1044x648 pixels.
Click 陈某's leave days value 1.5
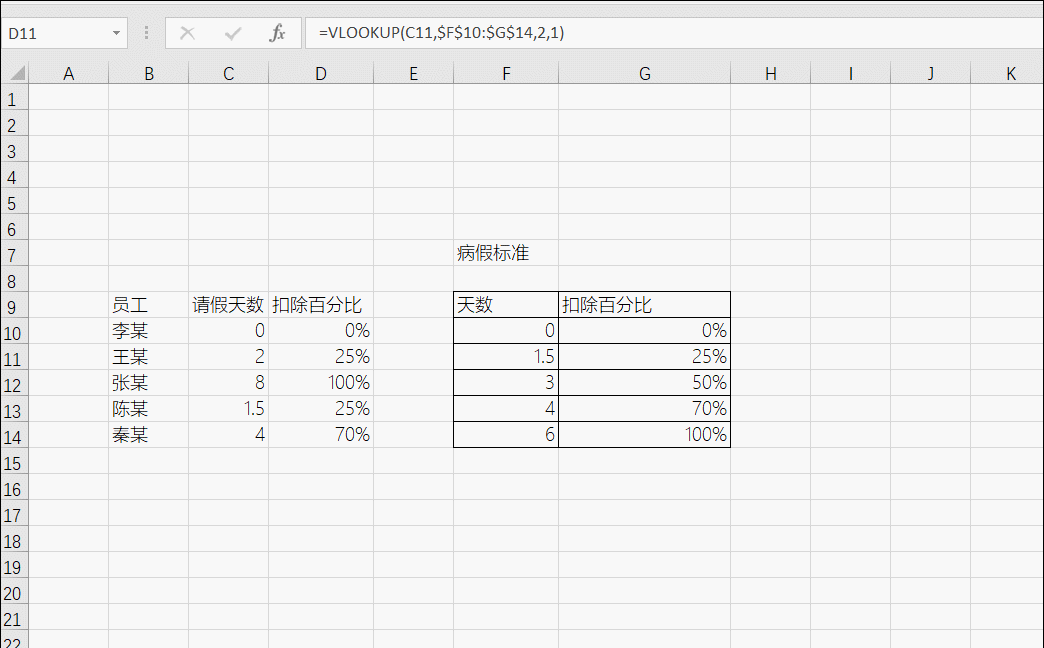[228, 409]
